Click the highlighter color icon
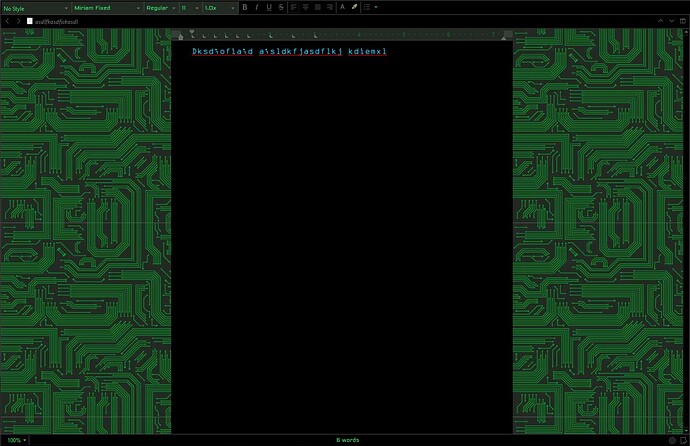 point(354,7)
